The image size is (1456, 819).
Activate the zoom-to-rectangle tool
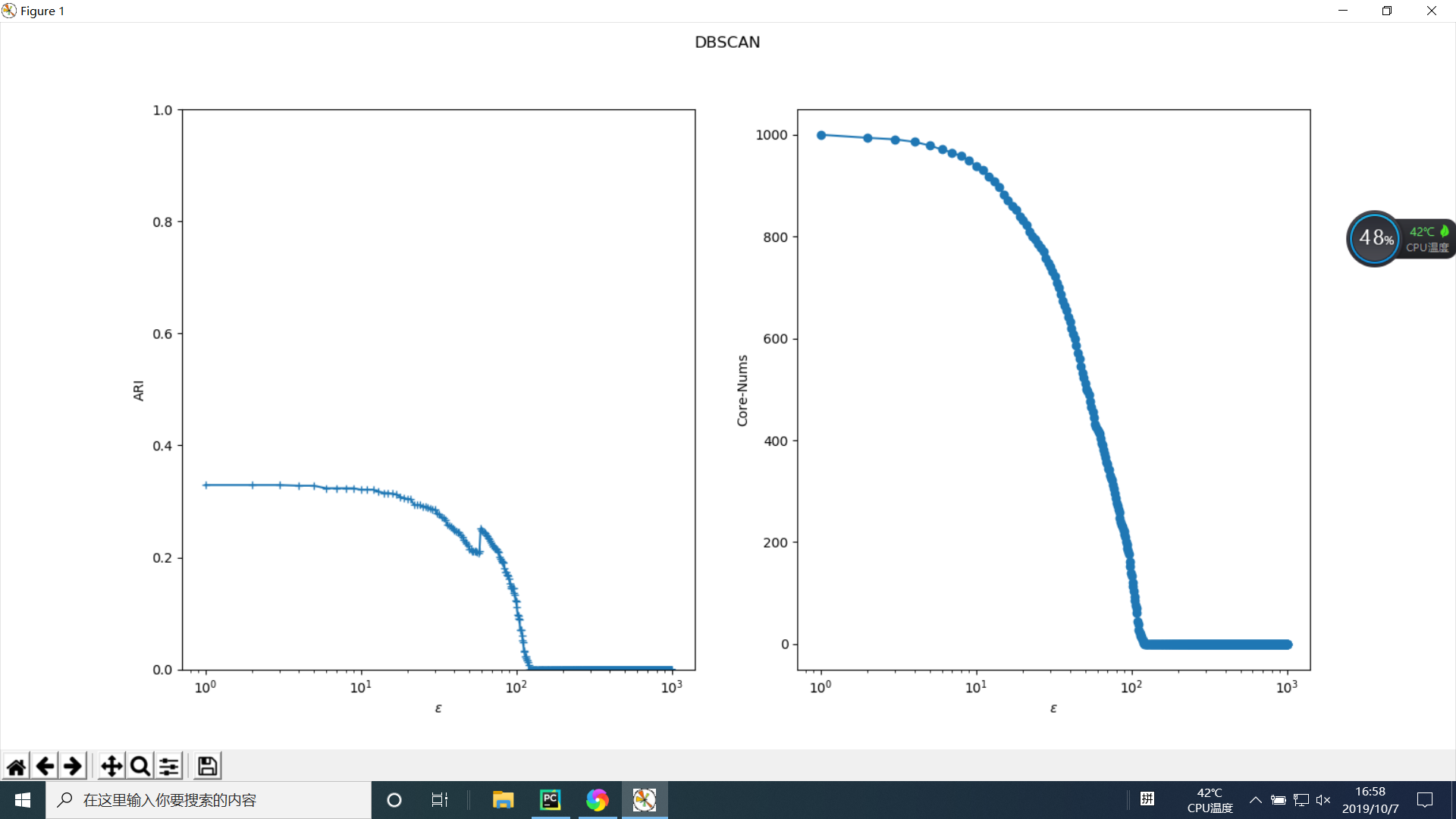pos(140,765)
